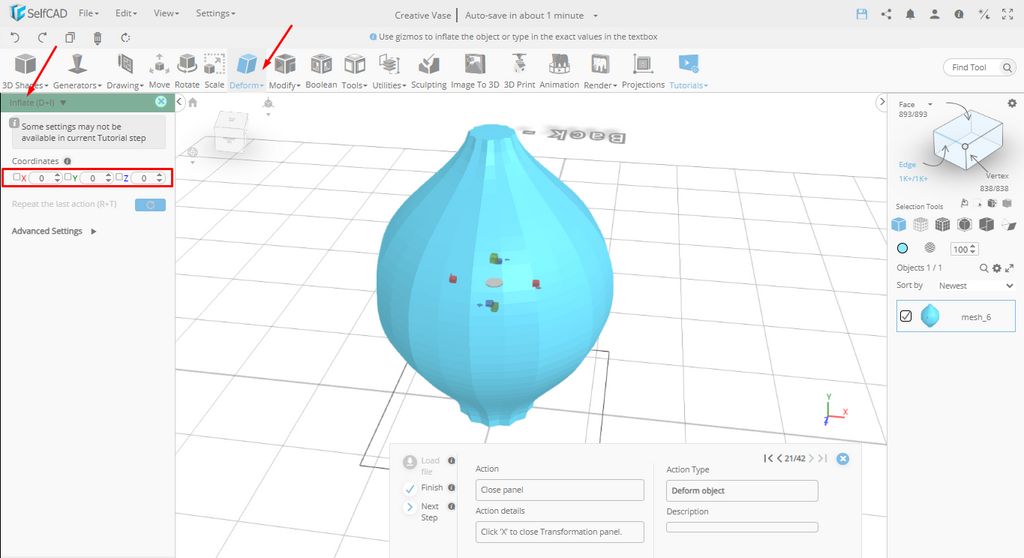
Task: Click the redo arrow icon
Action: click(x=42, y=37)
